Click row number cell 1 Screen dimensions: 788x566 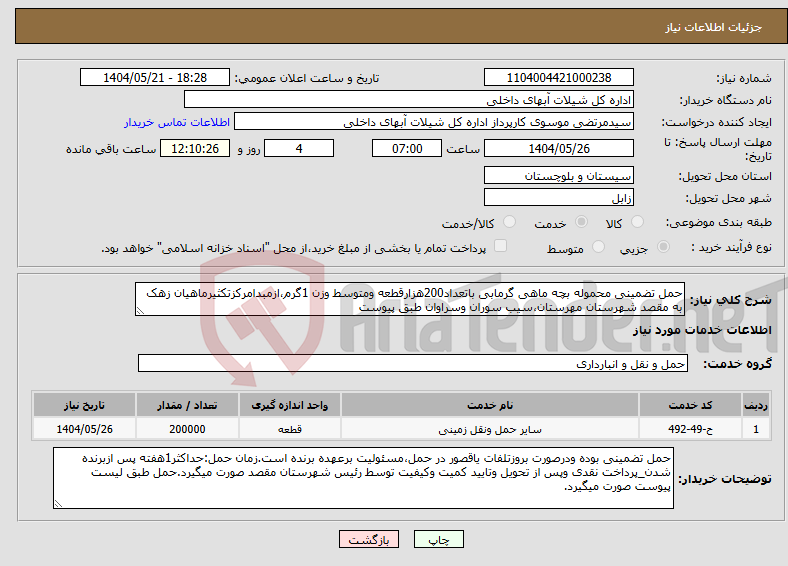pyautogui.click(x=756, y=429)
